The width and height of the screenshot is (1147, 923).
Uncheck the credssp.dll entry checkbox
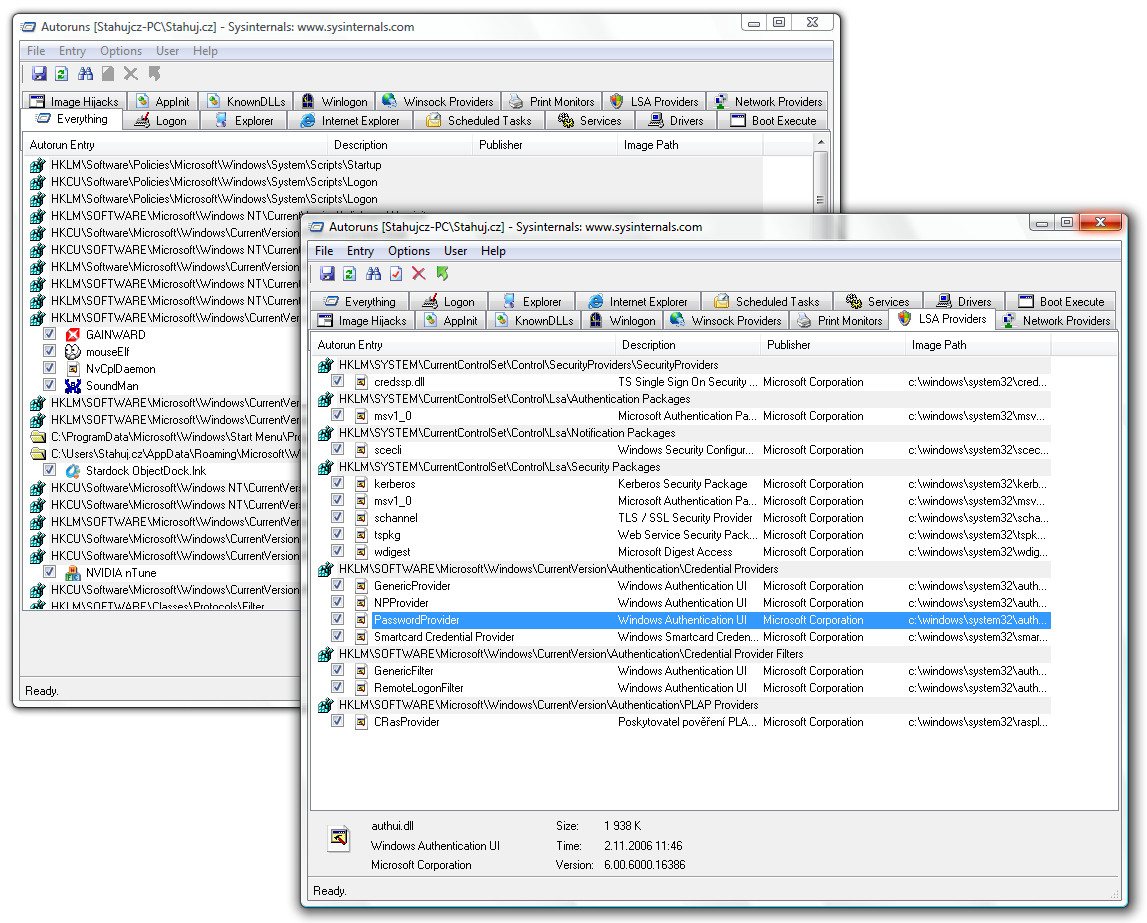click(337, 381)
